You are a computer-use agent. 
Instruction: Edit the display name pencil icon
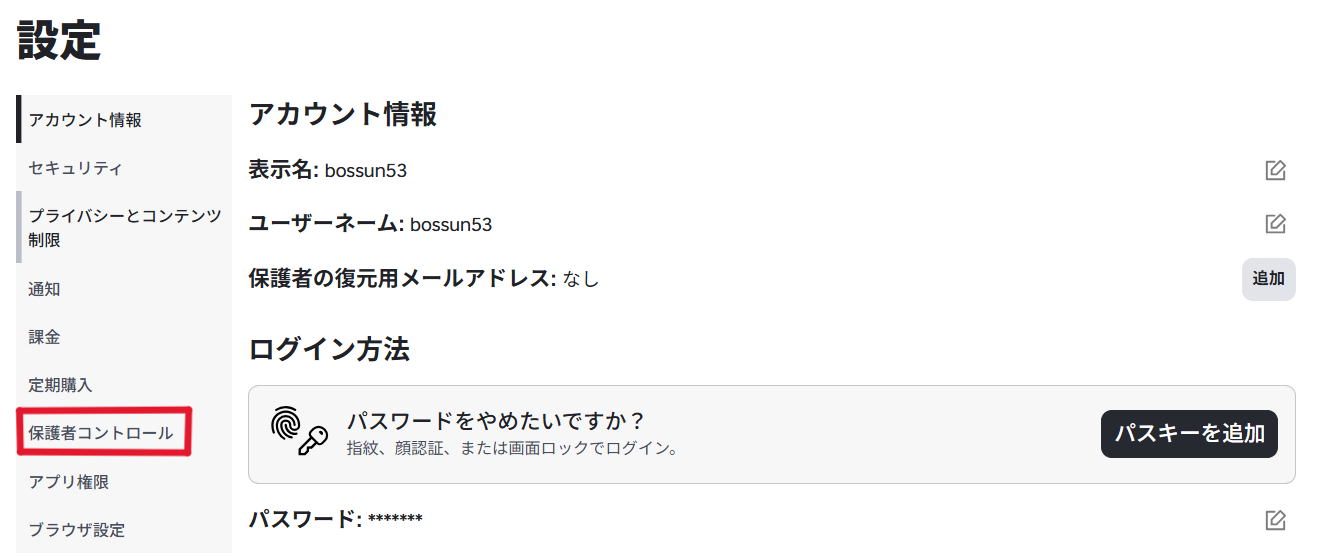(1275, 170)
